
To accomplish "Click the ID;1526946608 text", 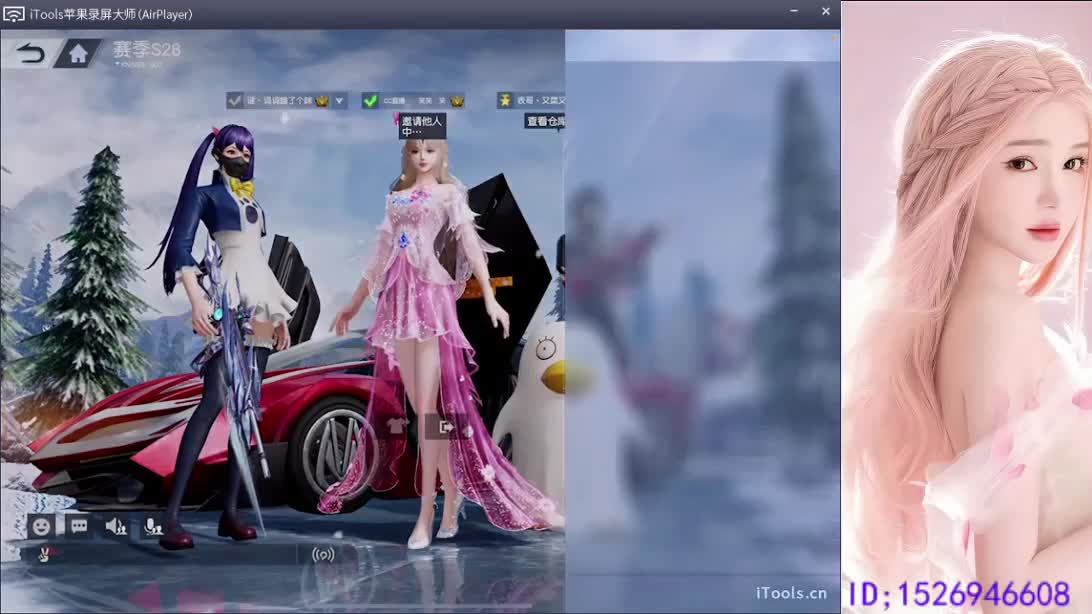I will [x=959, y=595].
